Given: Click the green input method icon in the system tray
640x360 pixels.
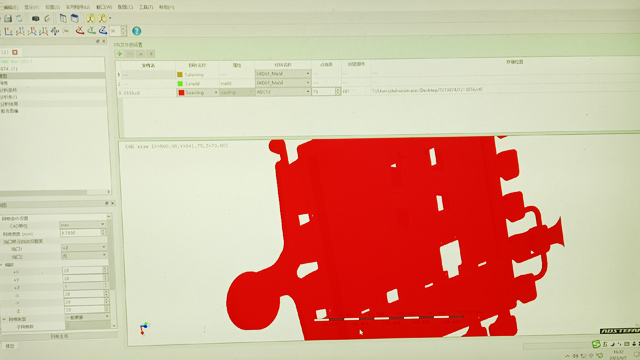Looking at the screenshot, I should click(x=596, y=344).
